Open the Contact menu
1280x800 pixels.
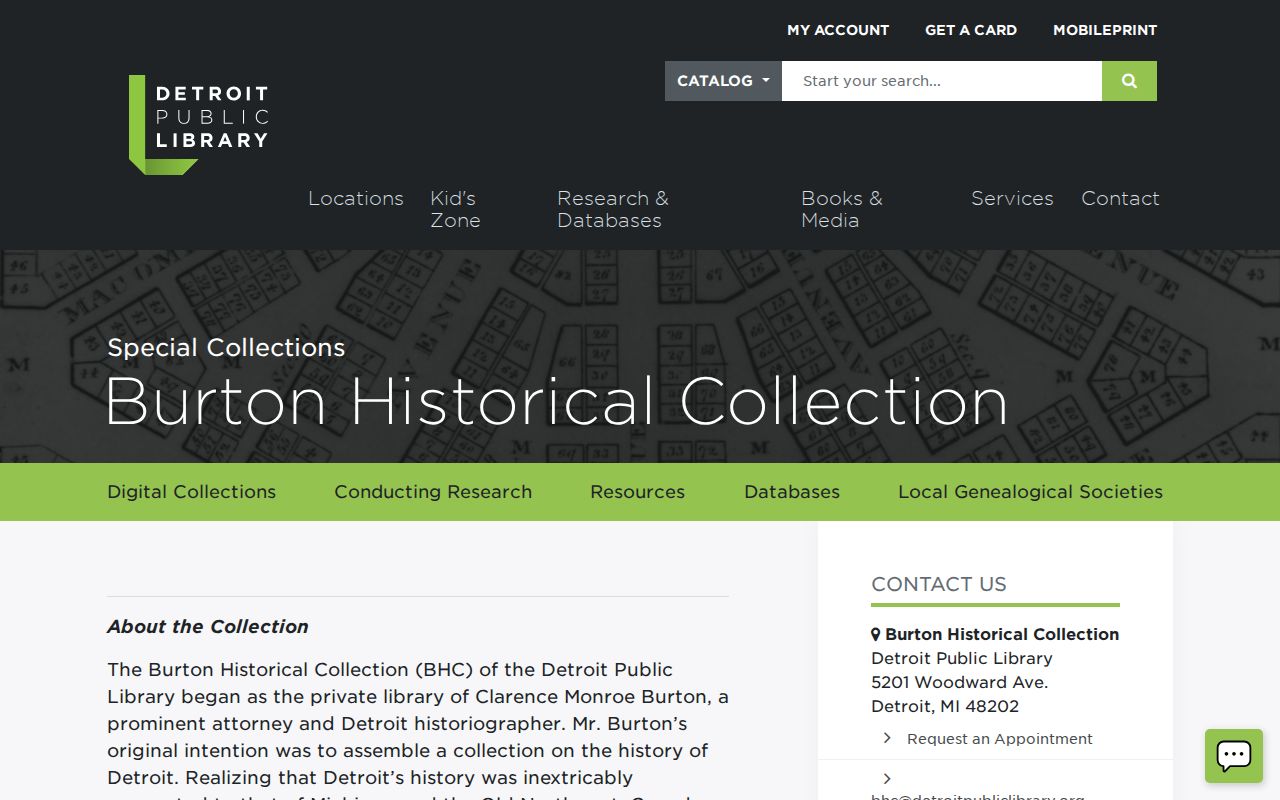1120,198
